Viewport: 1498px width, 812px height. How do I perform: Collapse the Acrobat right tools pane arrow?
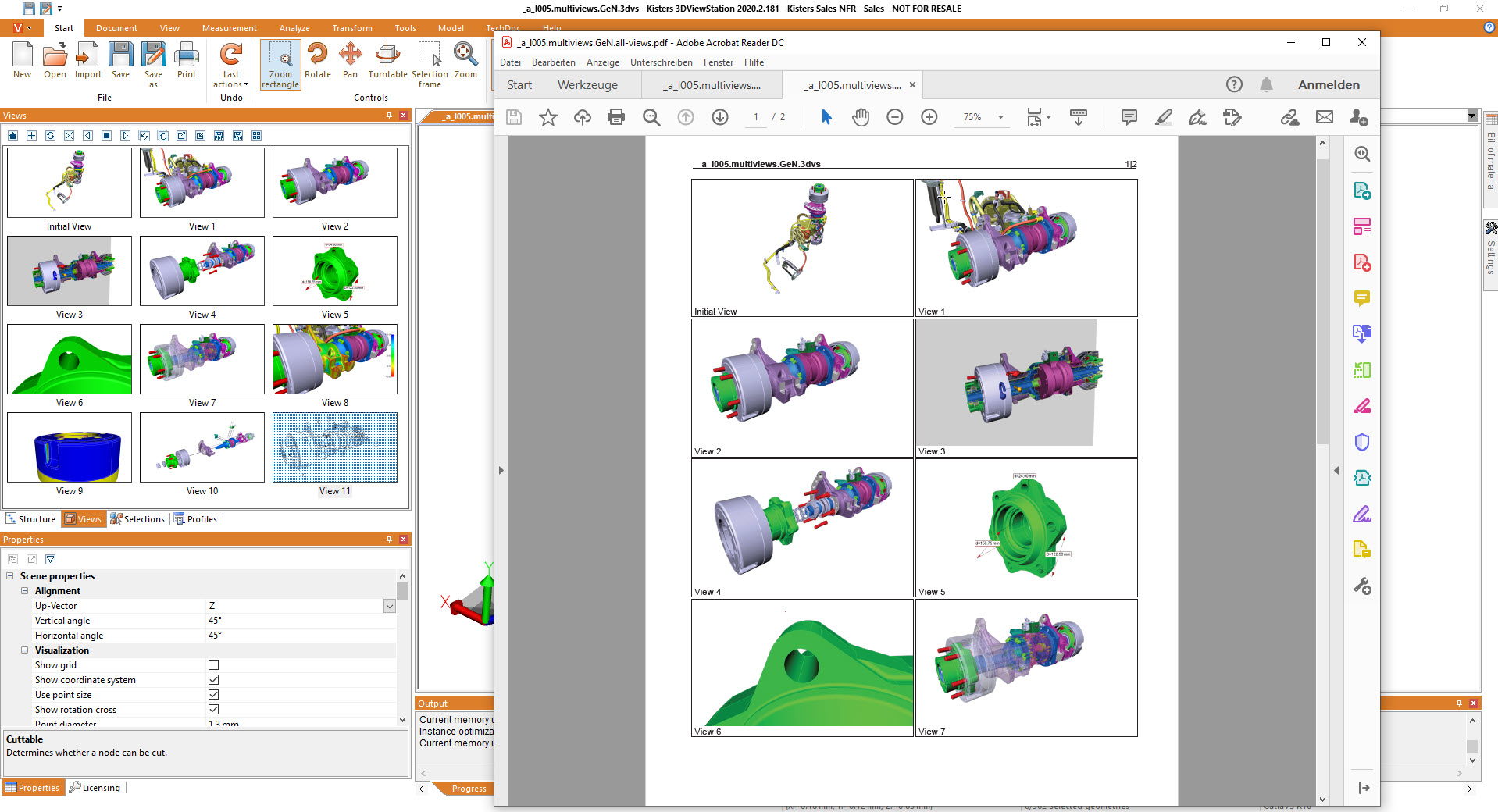(x=1336, y=471)
